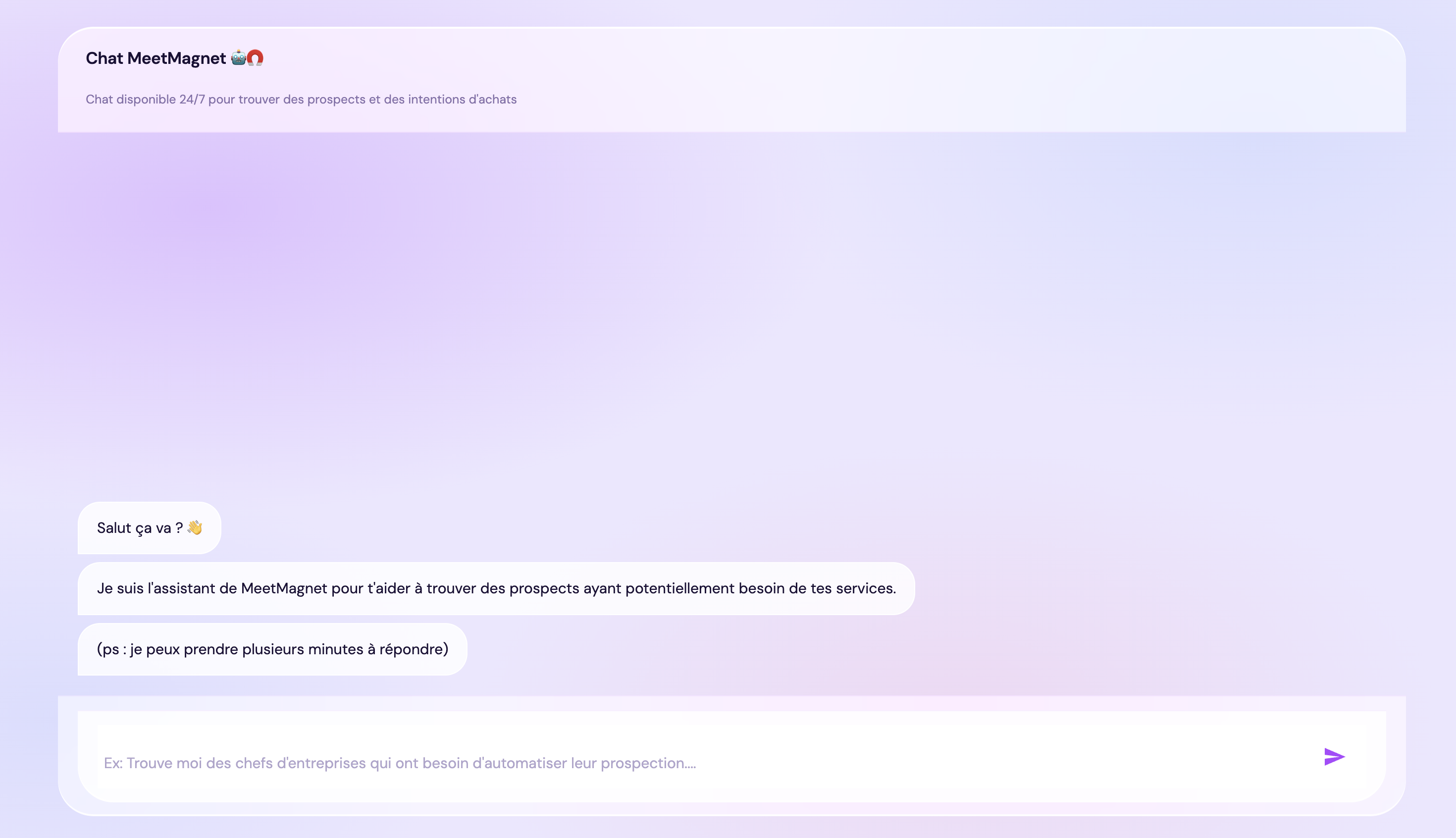Click the 'Salut ça va ?' message bubble
This screenshot has height=838, width=1456.
149,527
